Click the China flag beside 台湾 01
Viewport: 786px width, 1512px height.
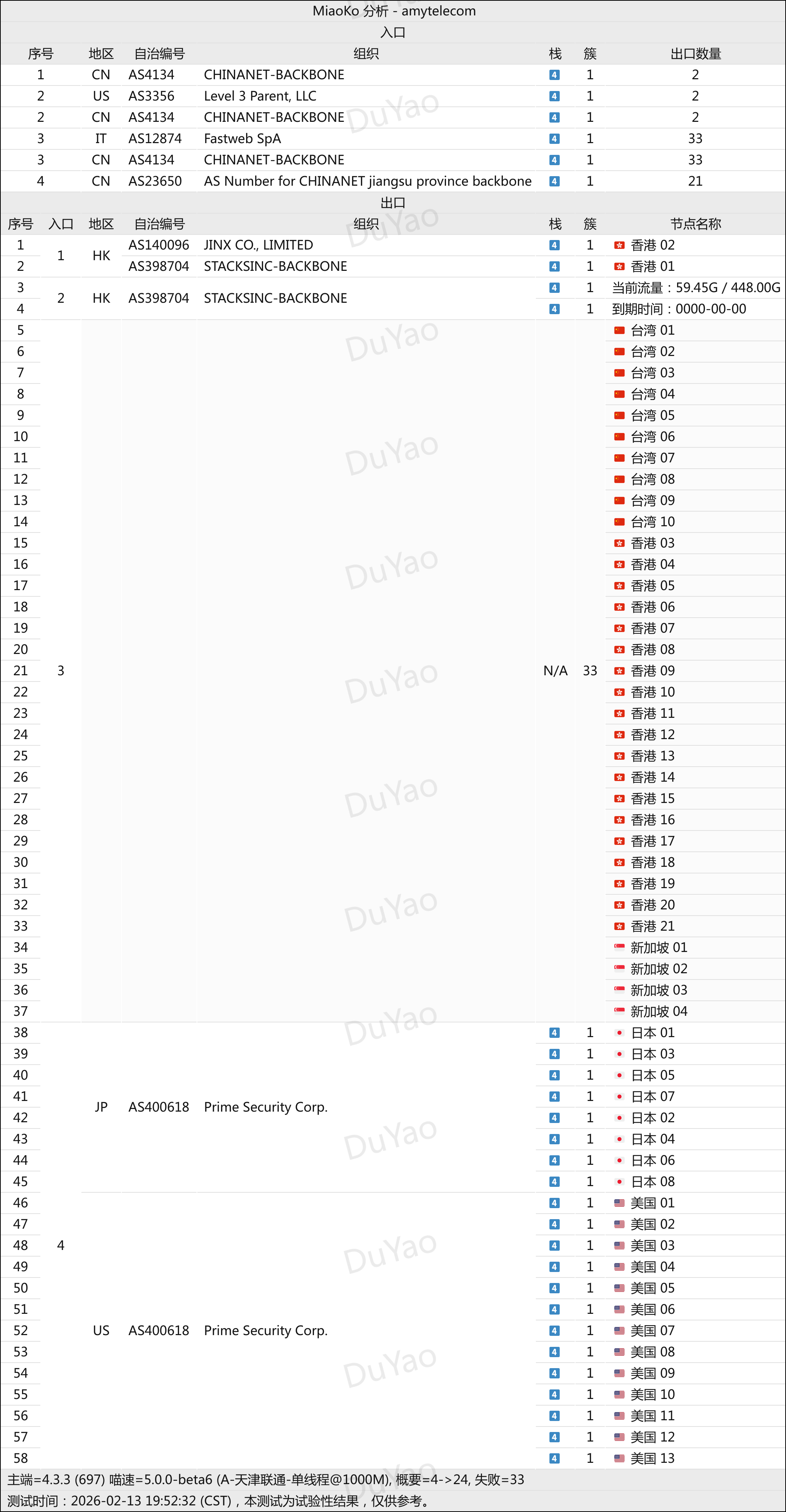(x=619, y=330)
